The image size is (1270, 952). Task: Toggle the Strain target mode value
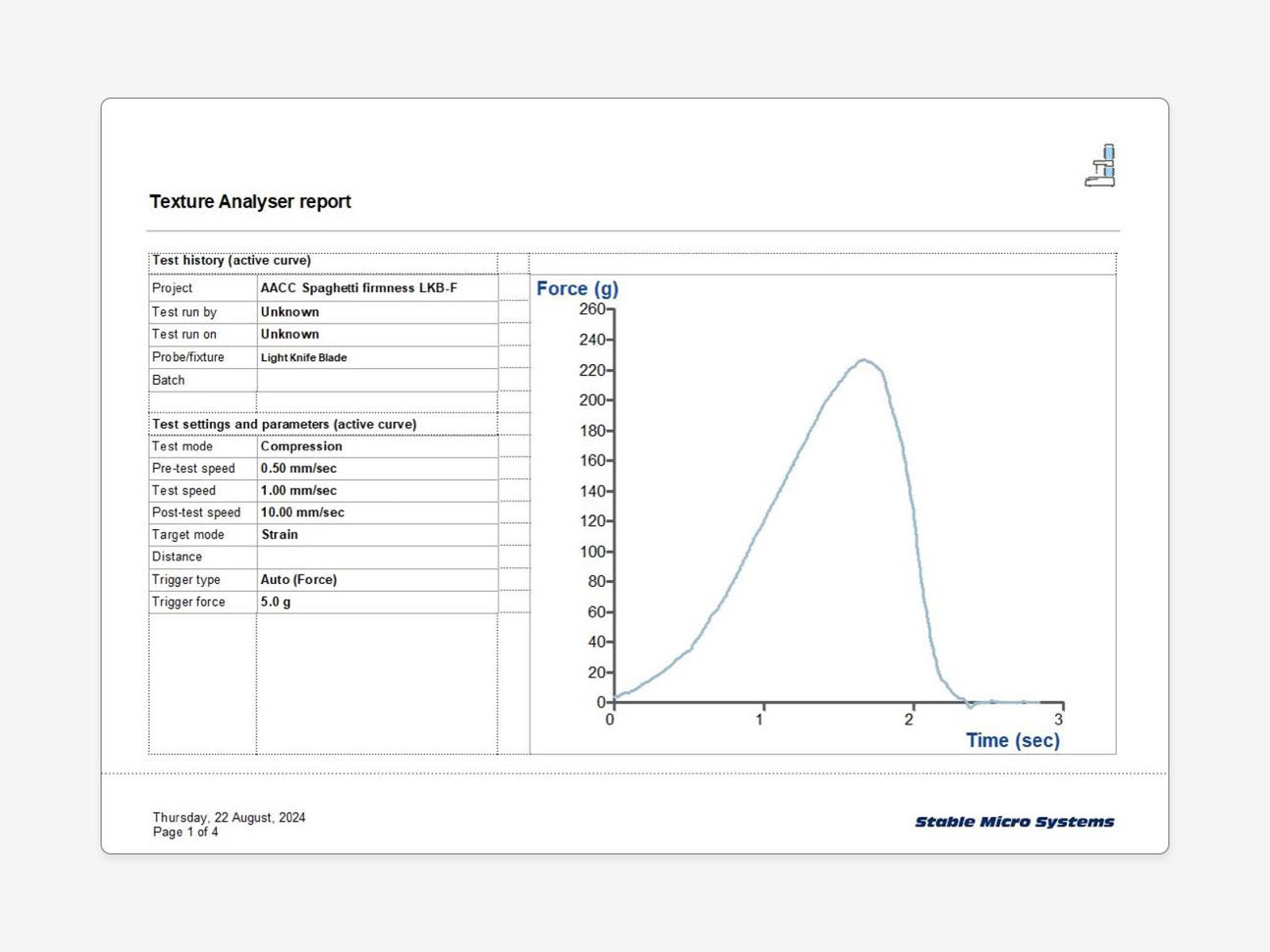(279, 535)
